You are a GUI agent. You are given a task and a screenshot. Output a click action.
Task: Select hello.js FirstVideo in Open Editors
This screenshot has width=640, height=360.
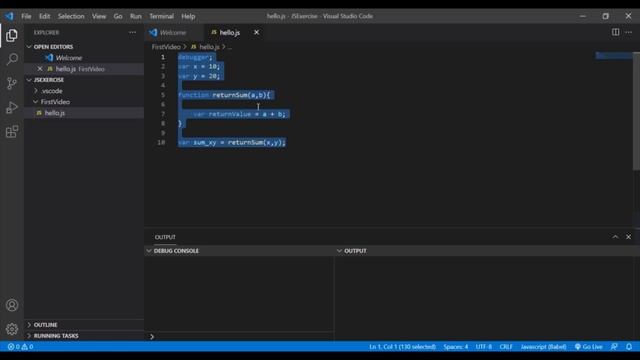click(84, 69)
